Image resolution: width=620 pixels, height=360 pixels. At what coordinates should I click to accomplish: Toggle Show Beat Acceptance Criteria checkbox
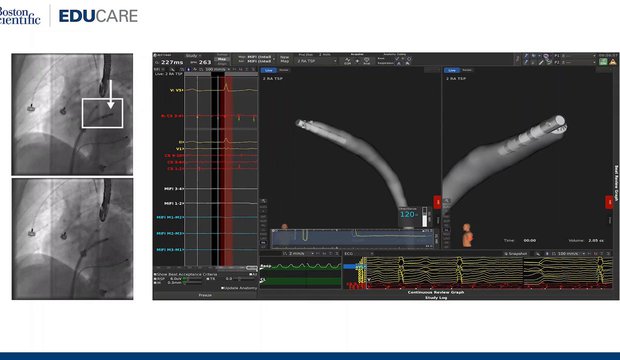pos(155,274)
